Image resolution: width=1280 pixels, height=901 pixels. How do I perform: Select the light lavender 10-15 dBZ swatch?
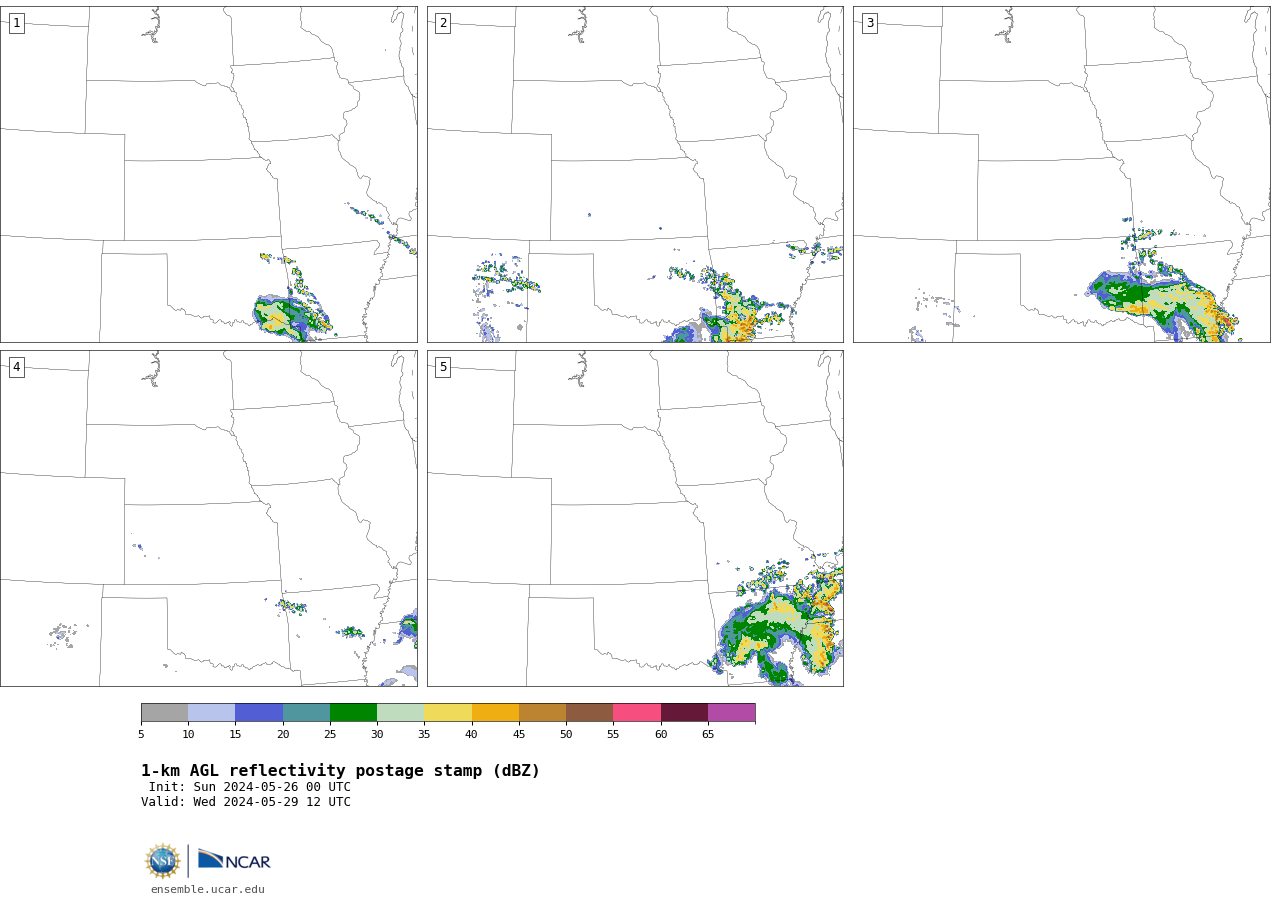coord(212,713)
